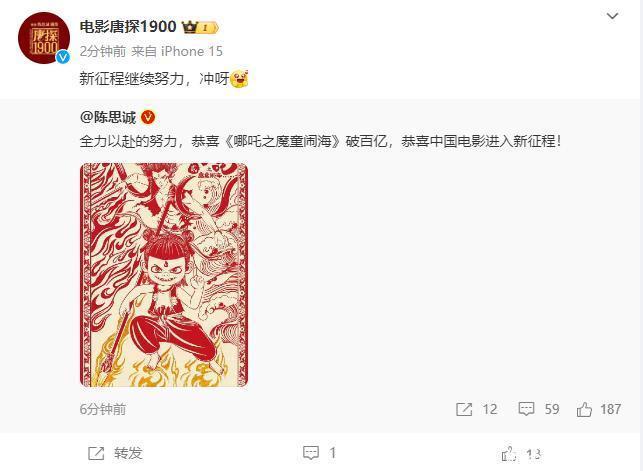Viewport: 643px width, 471px height.
Task: Click the 6分钟前 original post timestamp
Action: [103, 409]
